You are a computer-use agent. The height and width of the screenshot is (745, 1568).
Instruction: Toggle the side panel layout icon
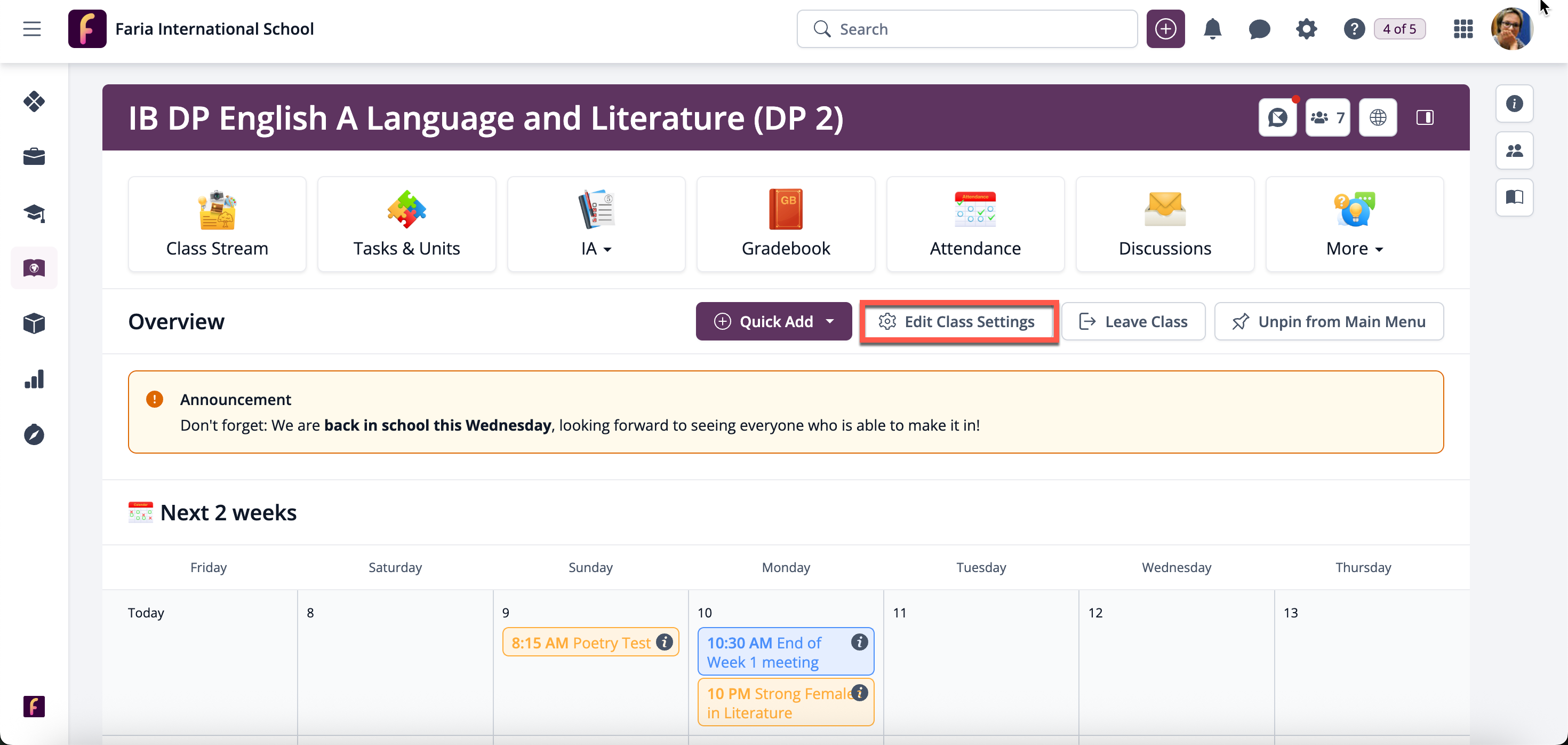1425,117
